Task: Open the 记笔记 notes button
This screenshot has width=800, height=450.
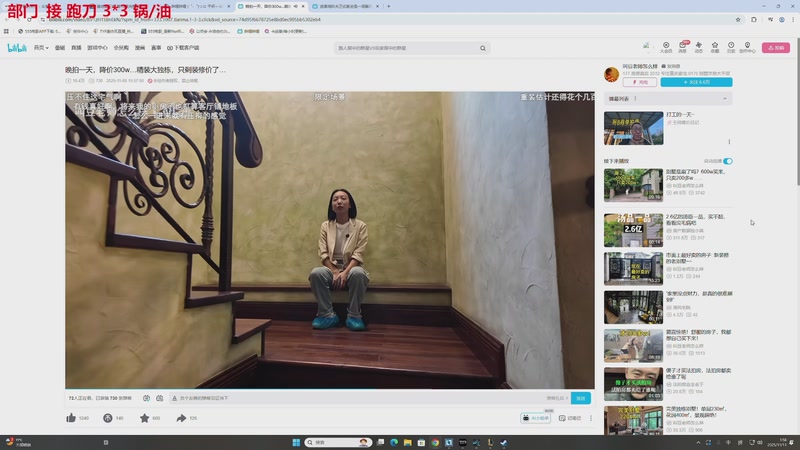Action: click(x=570, y=418)
